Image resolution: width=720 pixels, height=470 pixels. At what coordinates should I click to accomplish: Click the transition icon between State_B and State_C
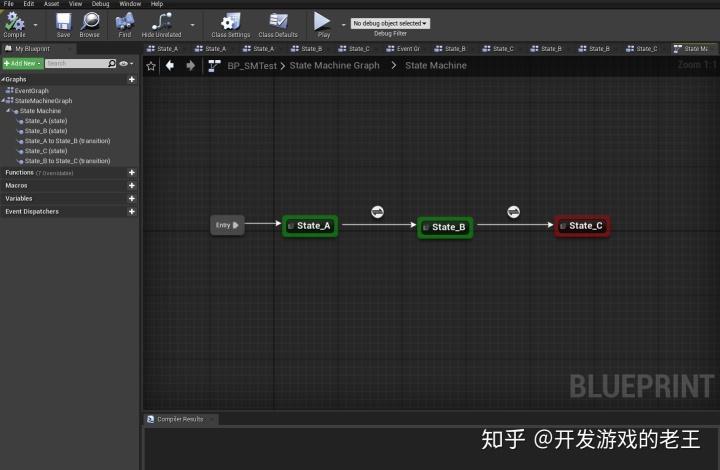(x=513, y=212)
